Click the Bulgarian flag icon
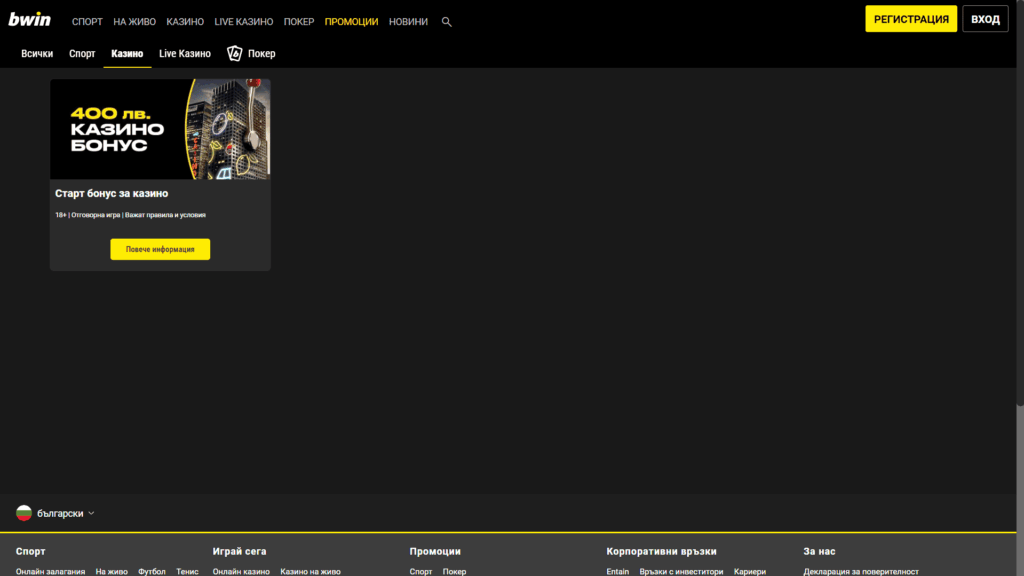The image size is (1024, 576). 26,512
